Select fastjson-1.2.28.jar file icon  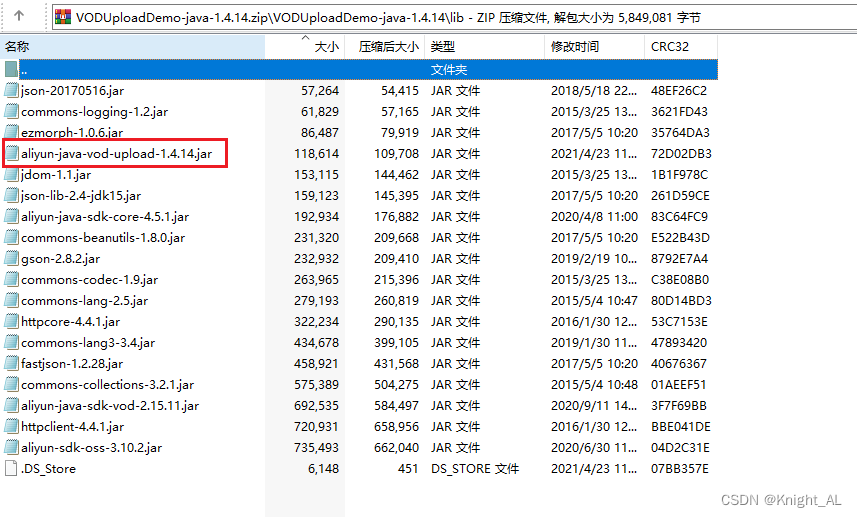pos(11,363)
